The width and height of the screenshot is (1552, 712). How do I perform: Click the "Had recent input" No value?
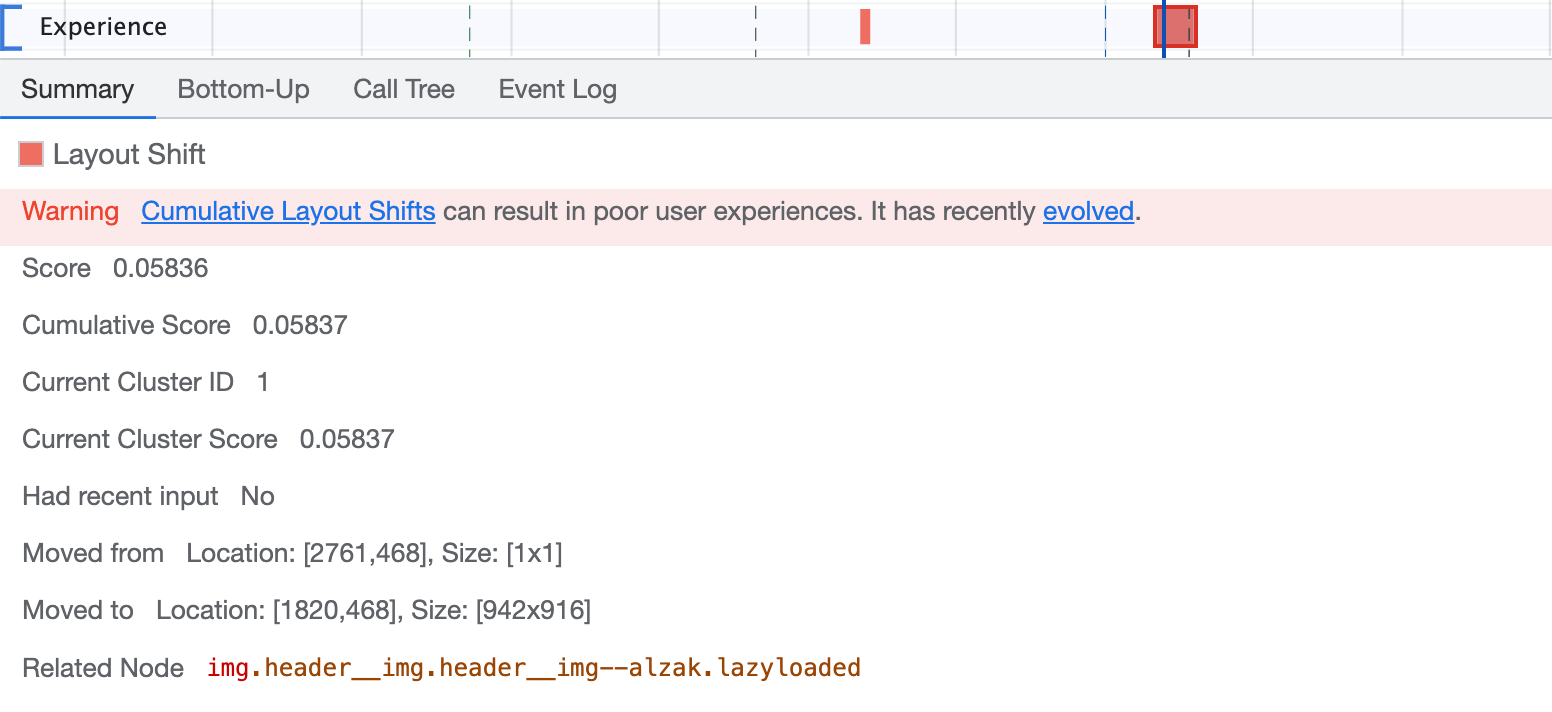click(258, 497)
